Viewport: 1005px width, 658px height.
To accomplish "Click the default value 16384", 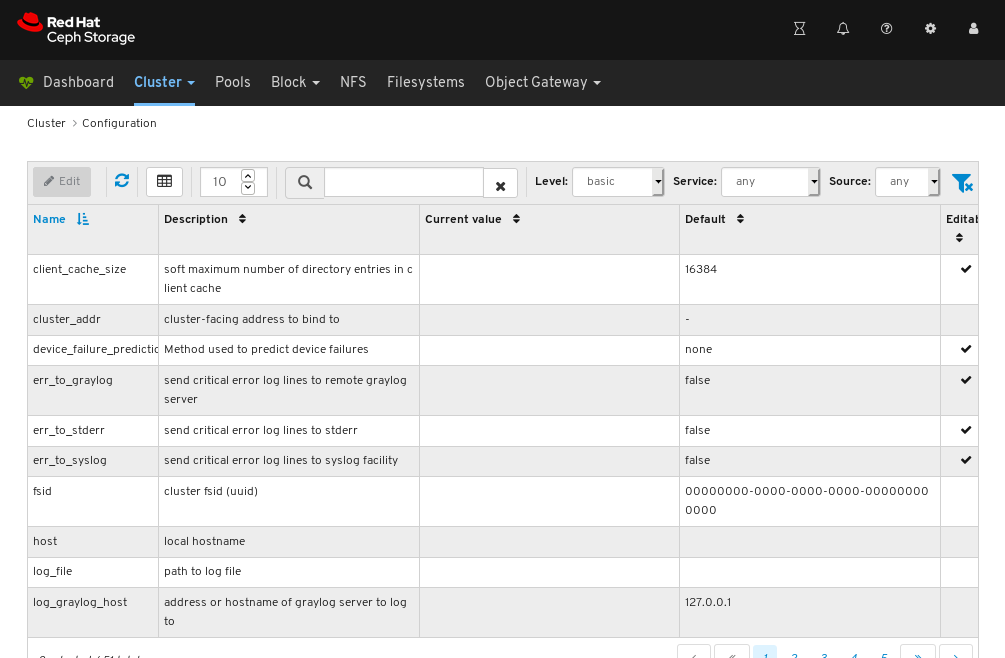I will tap(701, 269).
